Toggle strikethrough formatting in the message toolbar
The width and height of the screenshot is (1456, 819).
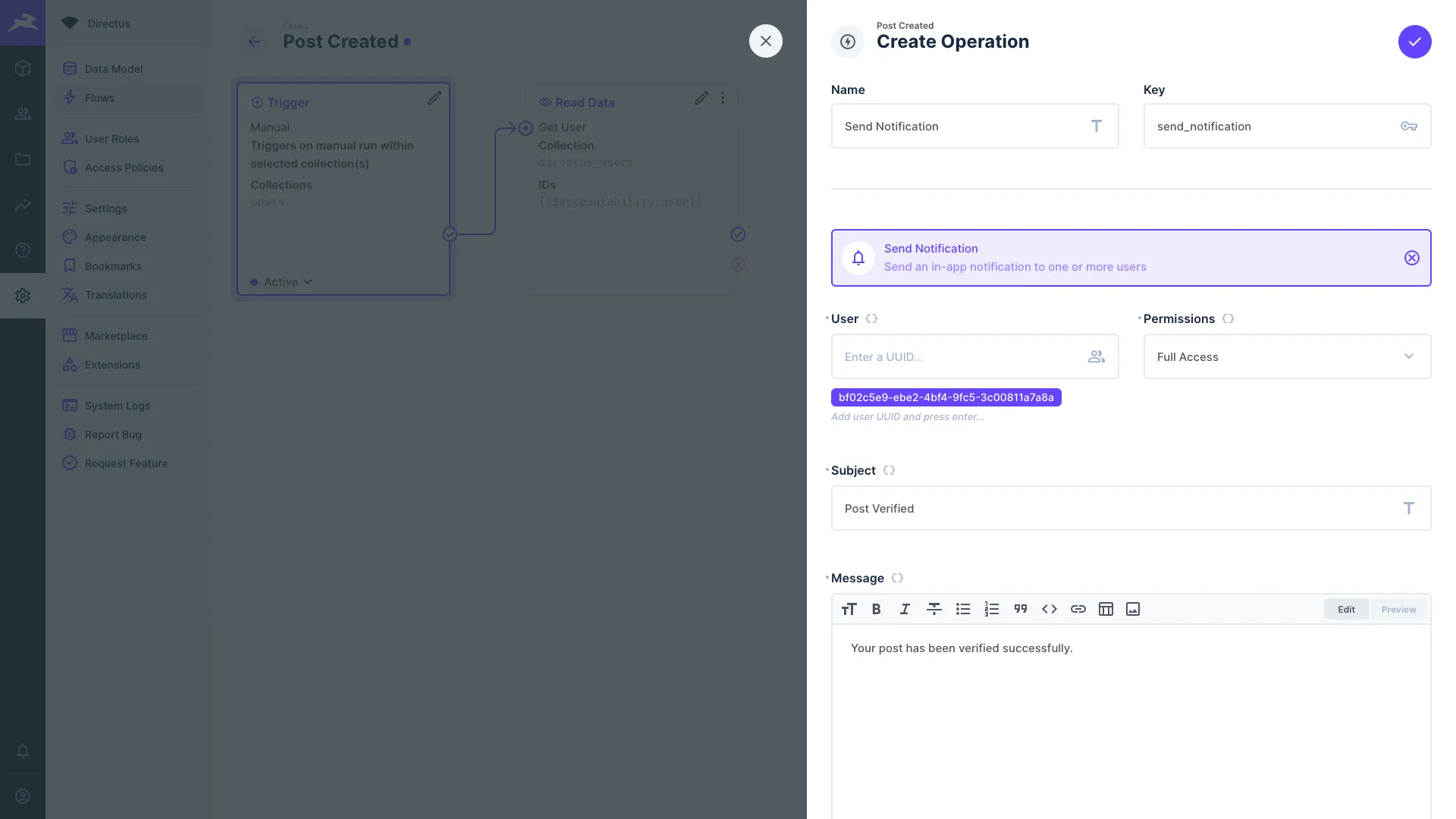pyautogui.click(x=934, y=609)
